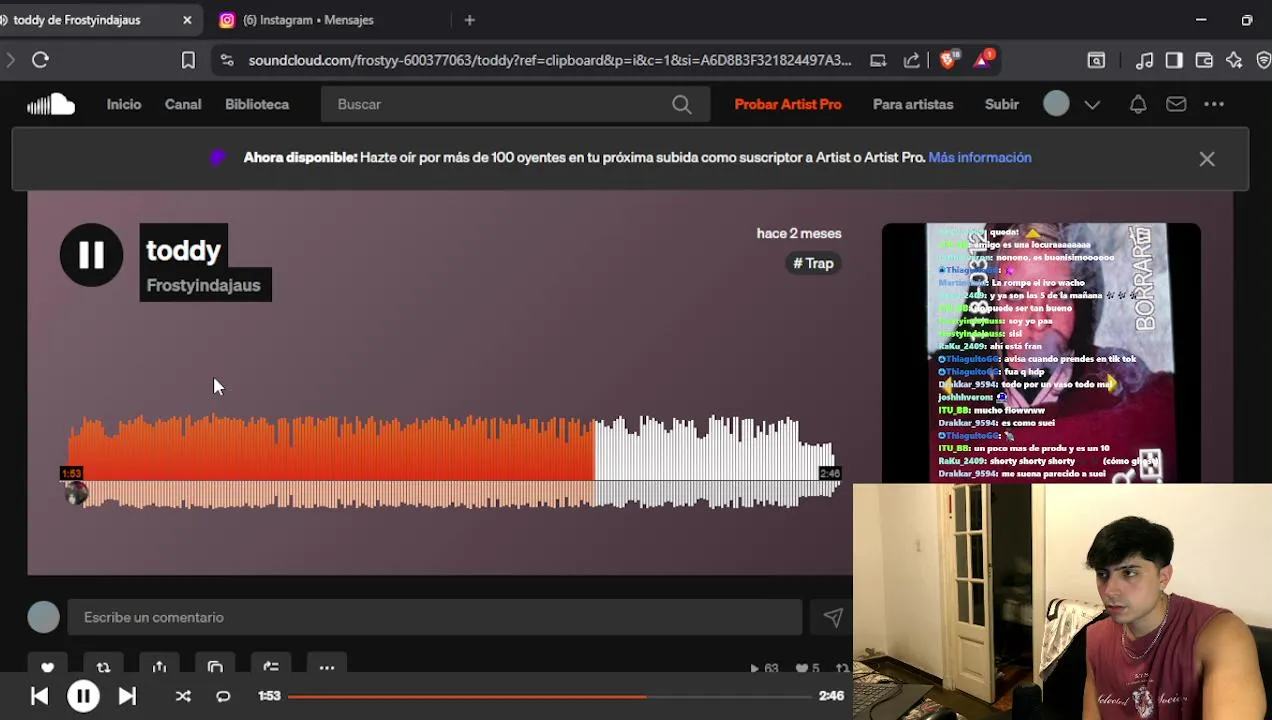Click the Escribe un comentario field
This screenshot has width=1272, height=720.
point(435,617)
